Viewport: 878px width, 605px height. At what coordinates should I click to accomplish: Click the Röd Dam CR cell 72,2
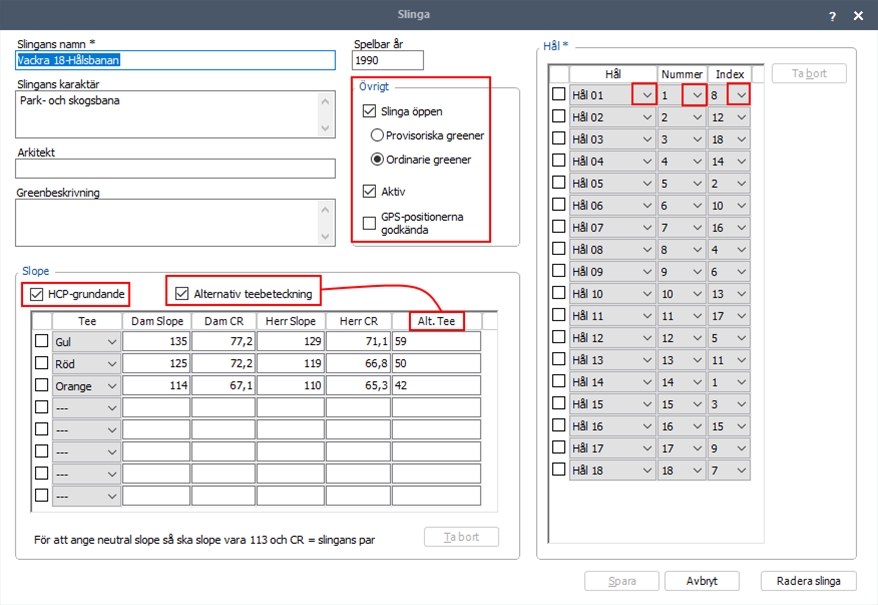tap(223, 364)
